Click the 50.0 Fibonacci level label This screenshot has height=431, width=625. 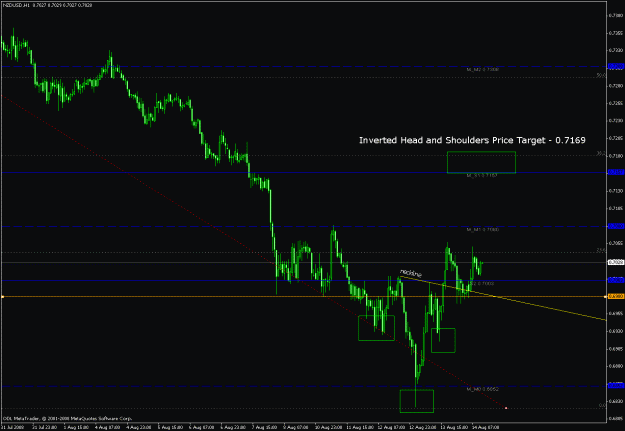(x=601, y=75)
